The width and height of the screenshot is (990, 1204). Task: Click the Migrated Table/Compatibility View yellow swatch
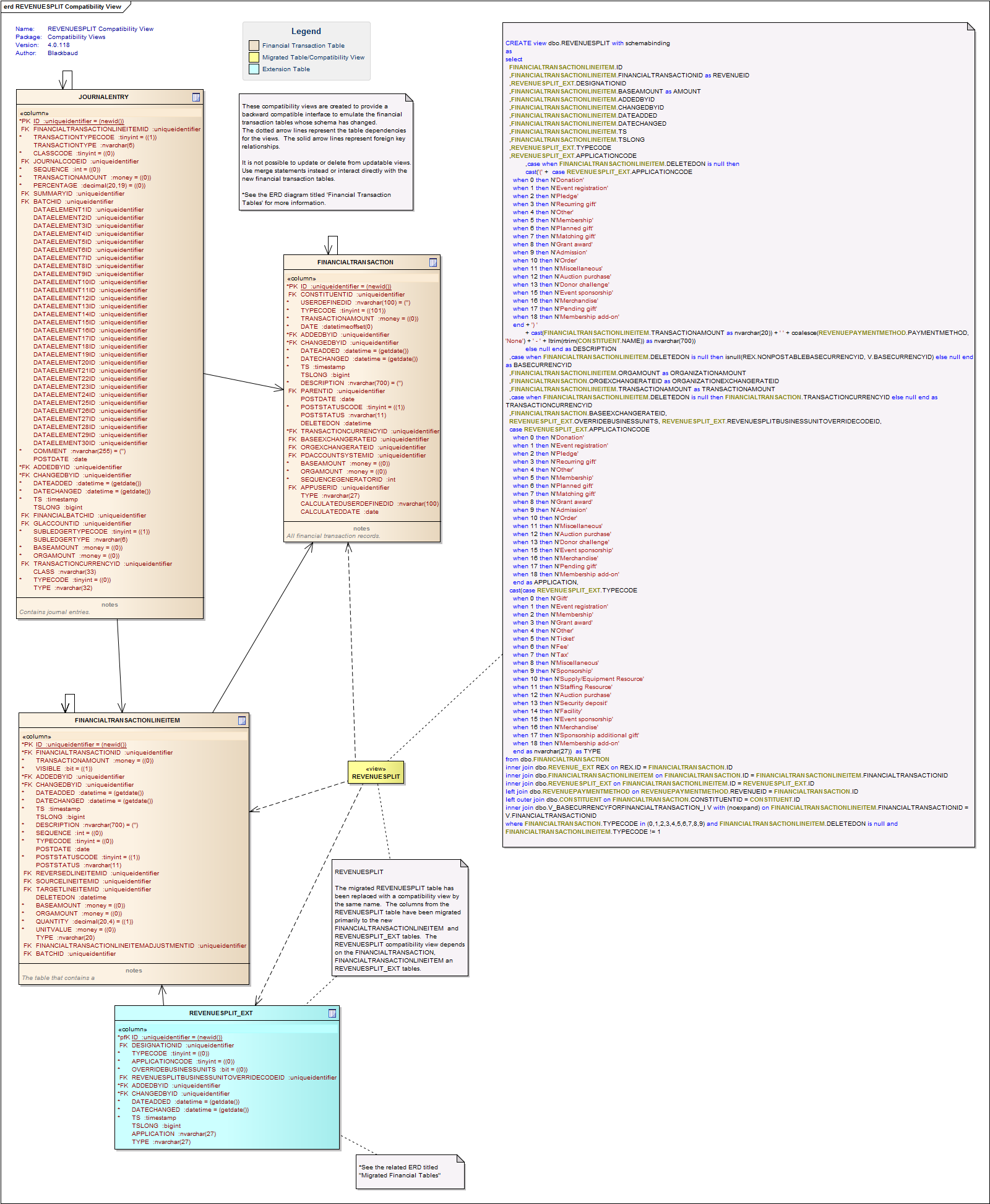pos(254,58)
